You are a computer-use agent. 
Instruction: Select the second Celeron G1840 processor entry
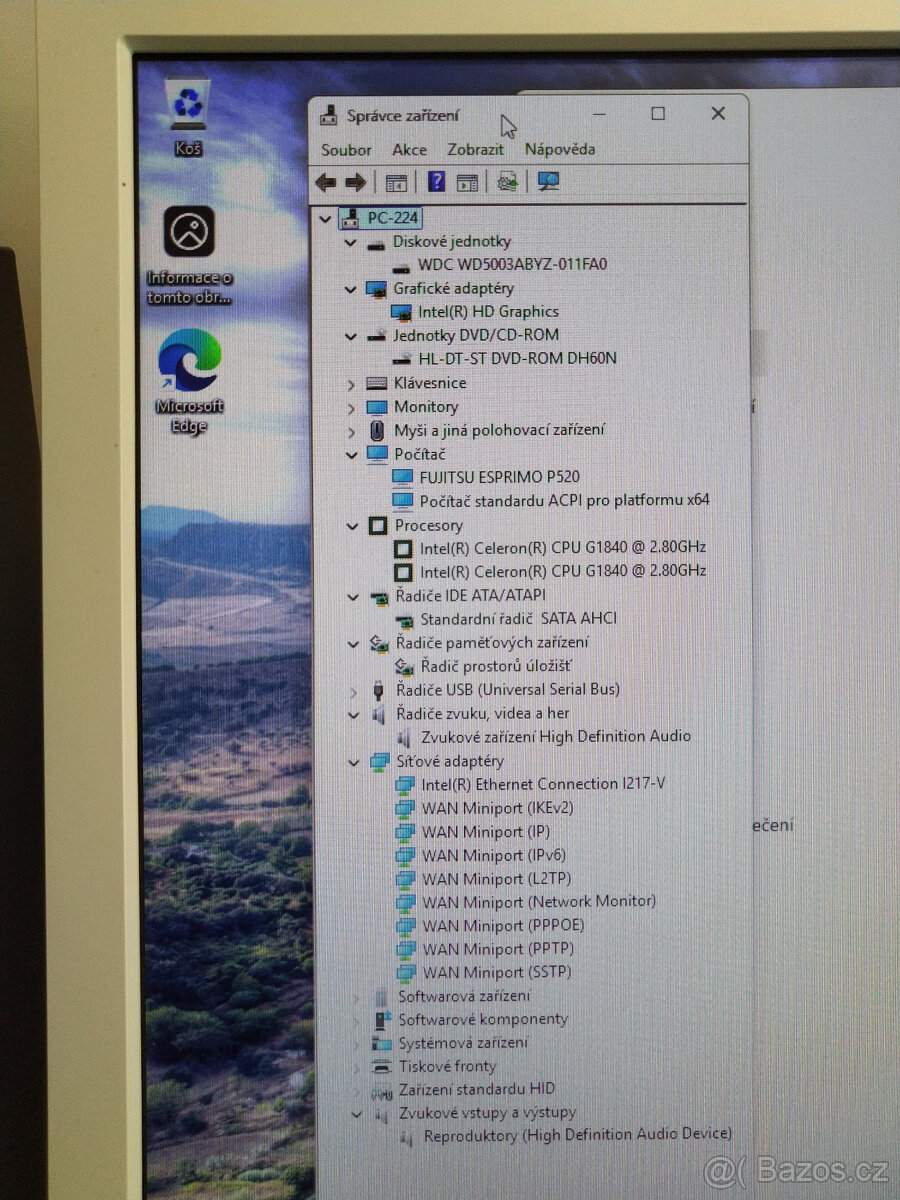point(563,571)
